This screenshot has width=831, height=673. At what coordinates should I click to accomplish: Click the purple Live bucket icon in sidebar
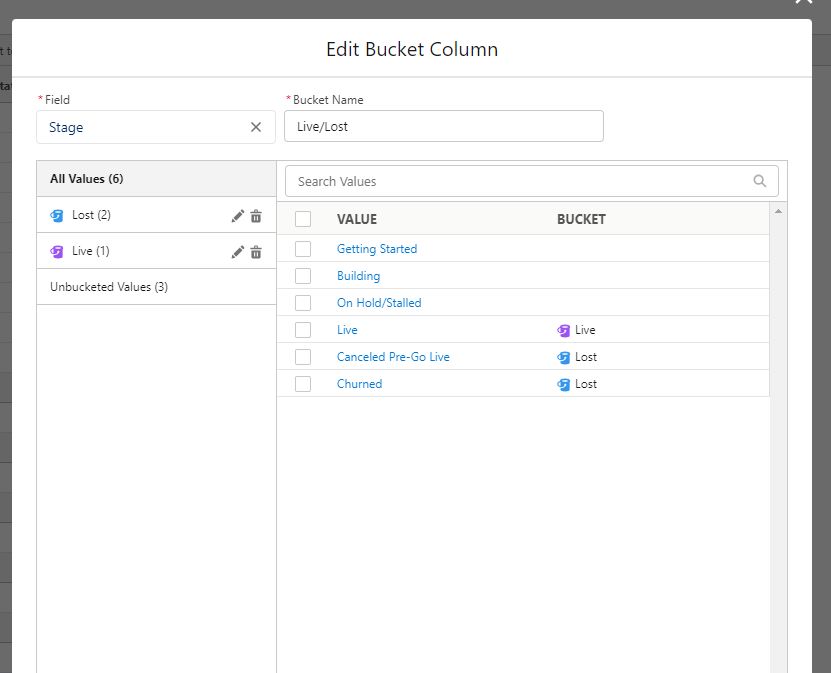click(x=57, y=251)
